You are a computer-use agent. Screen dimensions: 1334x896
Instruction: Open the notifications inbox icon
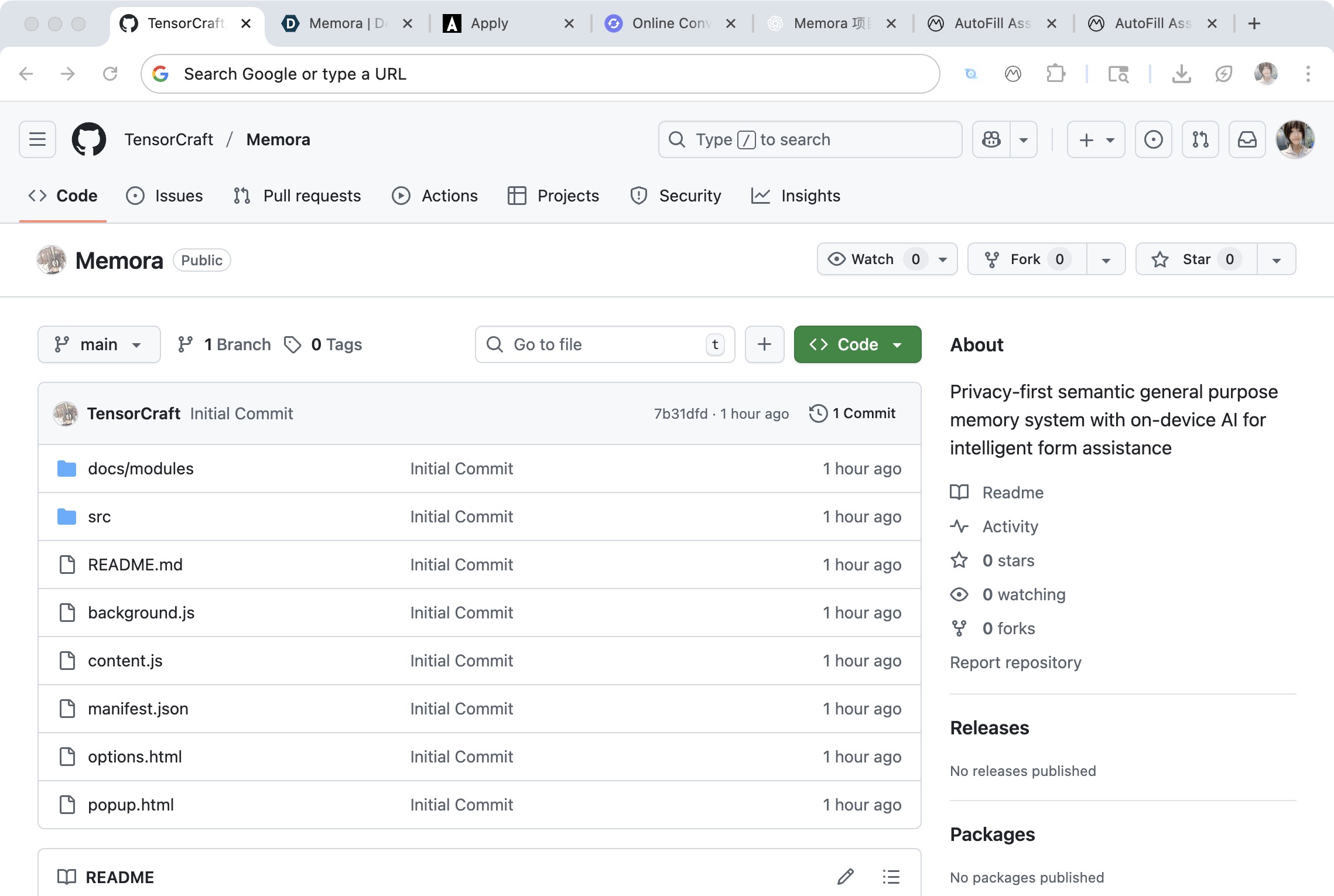(1247, 139)
